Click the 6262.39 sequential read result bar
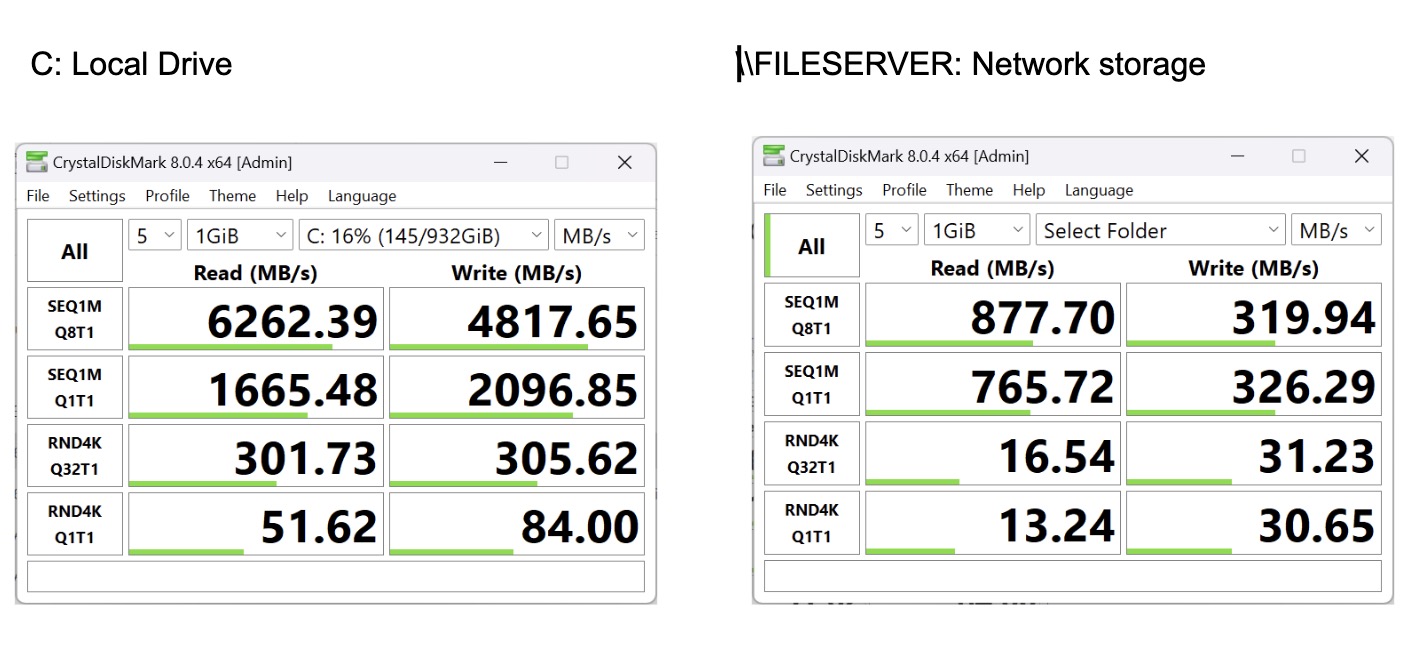The height and width of the screenshot is (648, 1426). click(256, 320)
